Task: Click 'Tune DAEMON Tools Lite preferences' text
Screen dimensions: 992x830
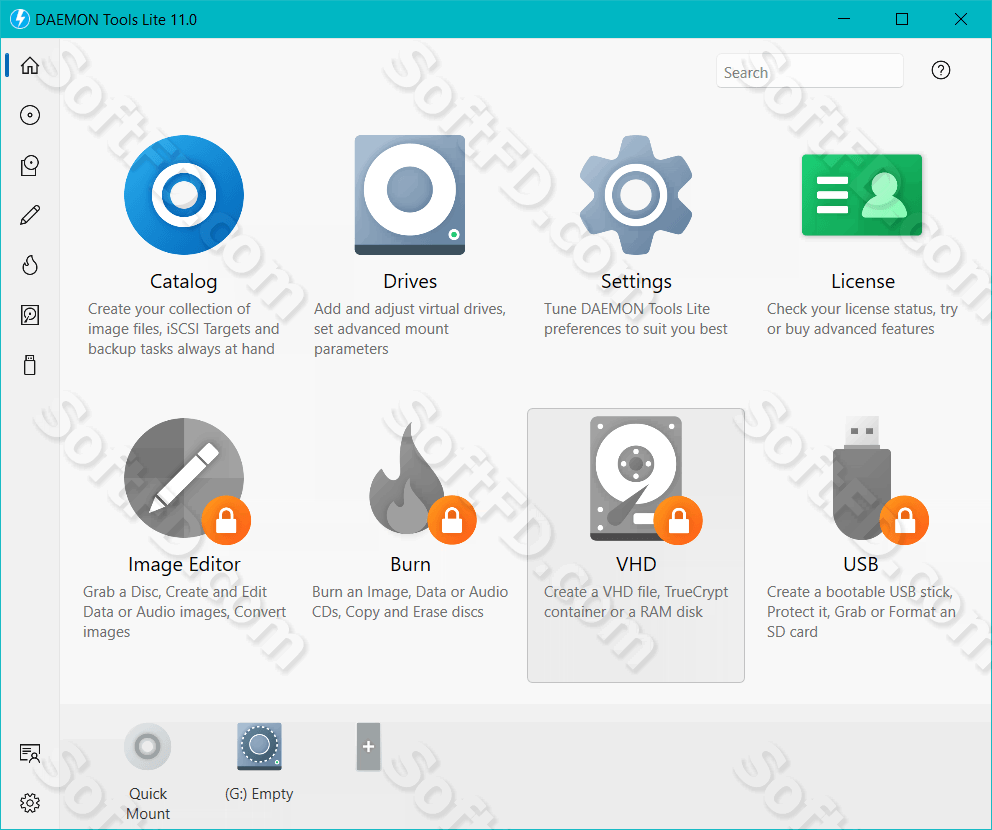Action: tap(635, 319)
